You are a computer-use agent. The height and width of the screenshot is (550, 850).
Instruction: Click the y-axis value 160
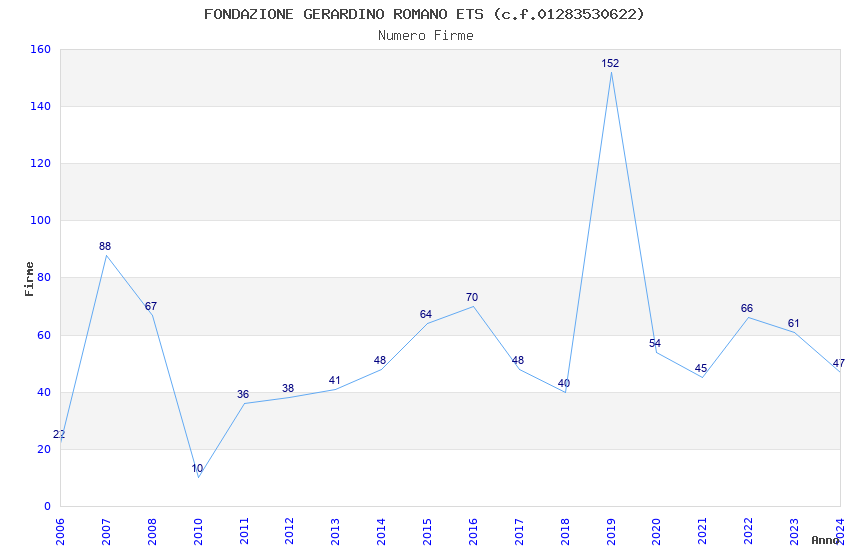(40, 49)
